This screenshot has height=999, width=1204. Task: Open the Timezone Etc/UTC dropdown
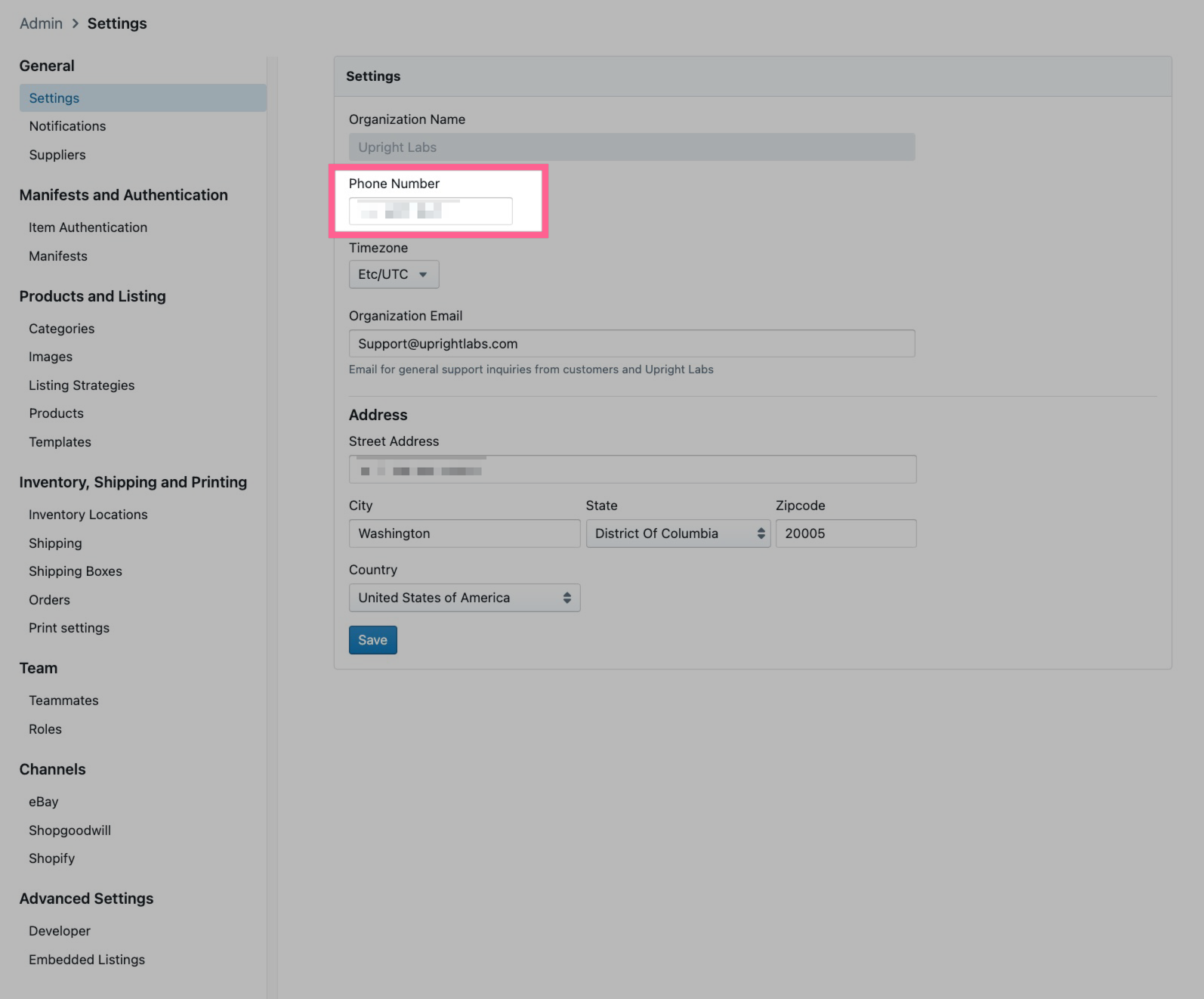point(394,274)
